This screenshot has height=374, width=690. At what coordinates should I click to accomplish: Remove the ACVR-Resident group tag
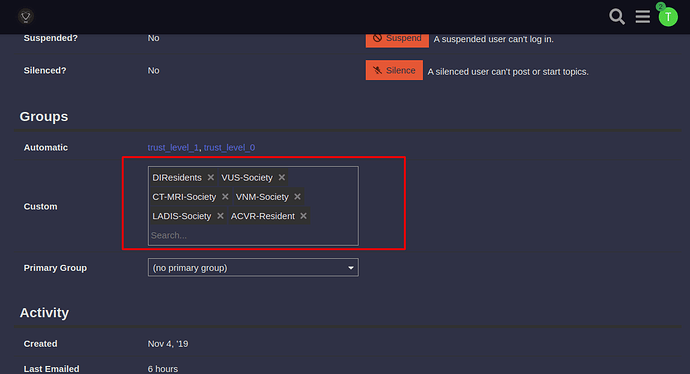tap(303, 216)
